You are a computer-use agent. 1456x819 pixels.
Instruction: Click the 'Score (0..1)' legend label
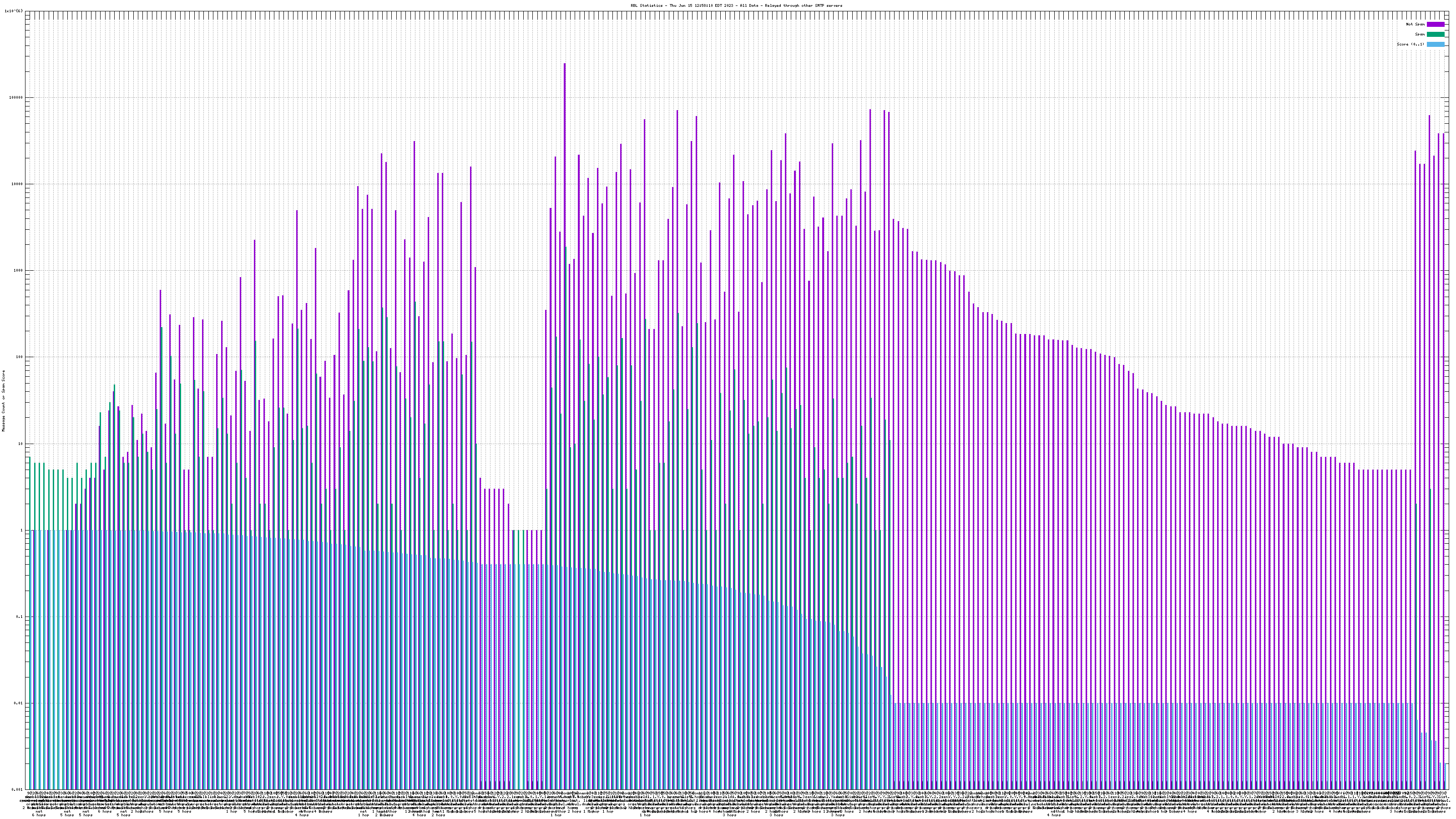[x=1410, y=44]
